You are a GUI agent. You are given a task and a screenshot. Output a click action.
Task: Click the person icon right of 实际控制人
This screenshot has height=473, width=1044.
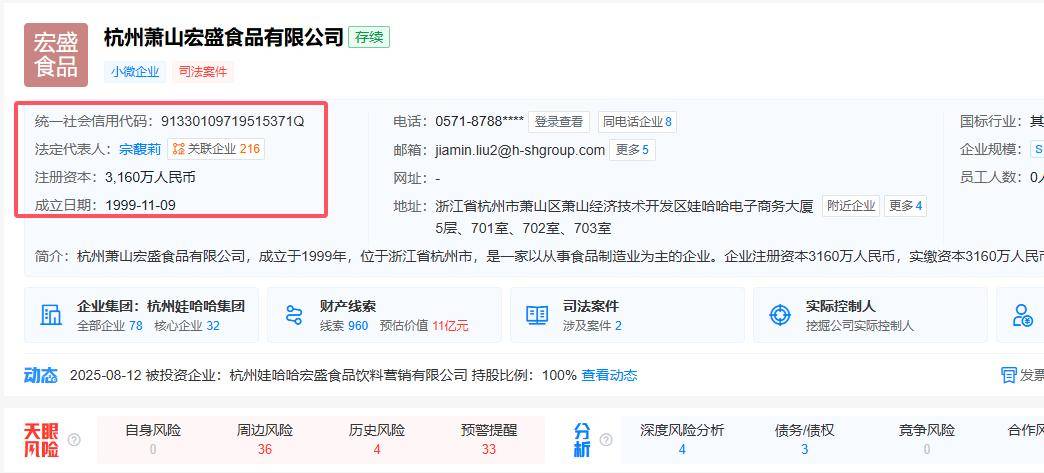pyautogui.click(x=1022, y=315)
